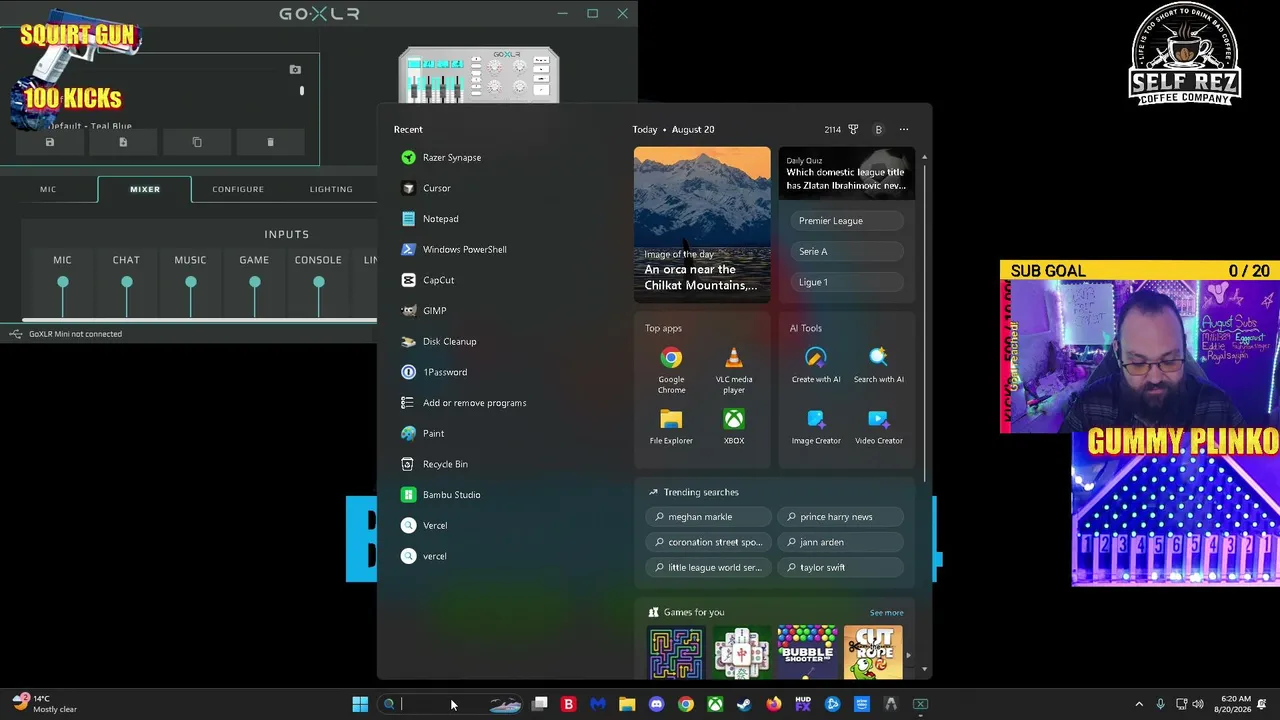Click trending search taylor swift
This screenshot has width=1280, height=720.
click(841, 567)
